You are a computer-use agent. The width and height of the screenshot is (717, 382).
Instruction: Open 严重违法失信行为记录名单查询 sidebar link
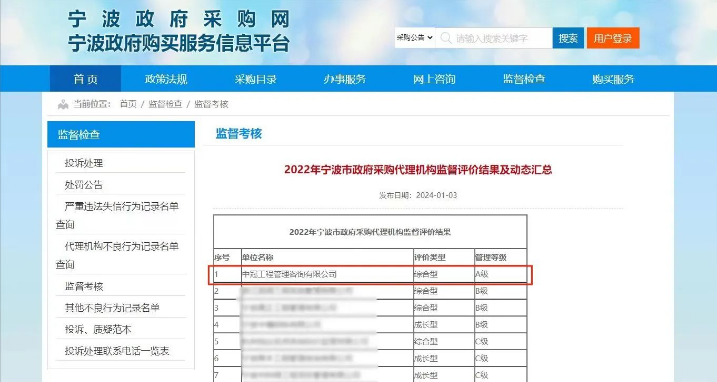(x=118, y=215)
